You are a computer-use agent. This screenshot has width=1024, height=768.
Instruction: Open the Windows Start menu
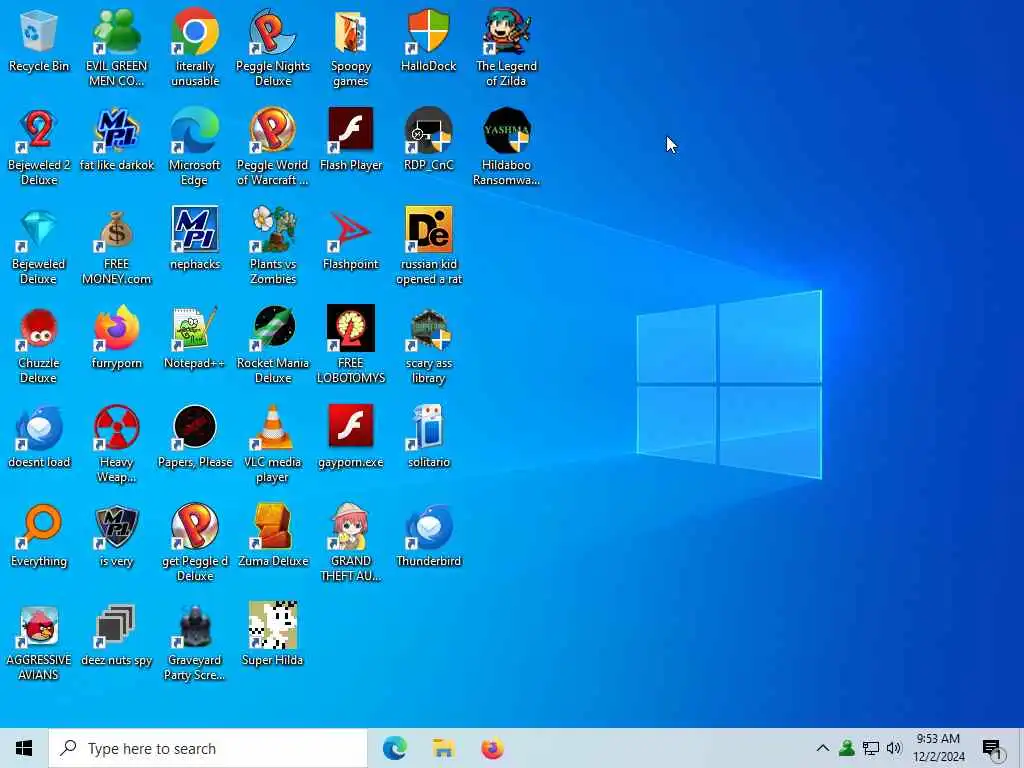click(x=24, y=748)
